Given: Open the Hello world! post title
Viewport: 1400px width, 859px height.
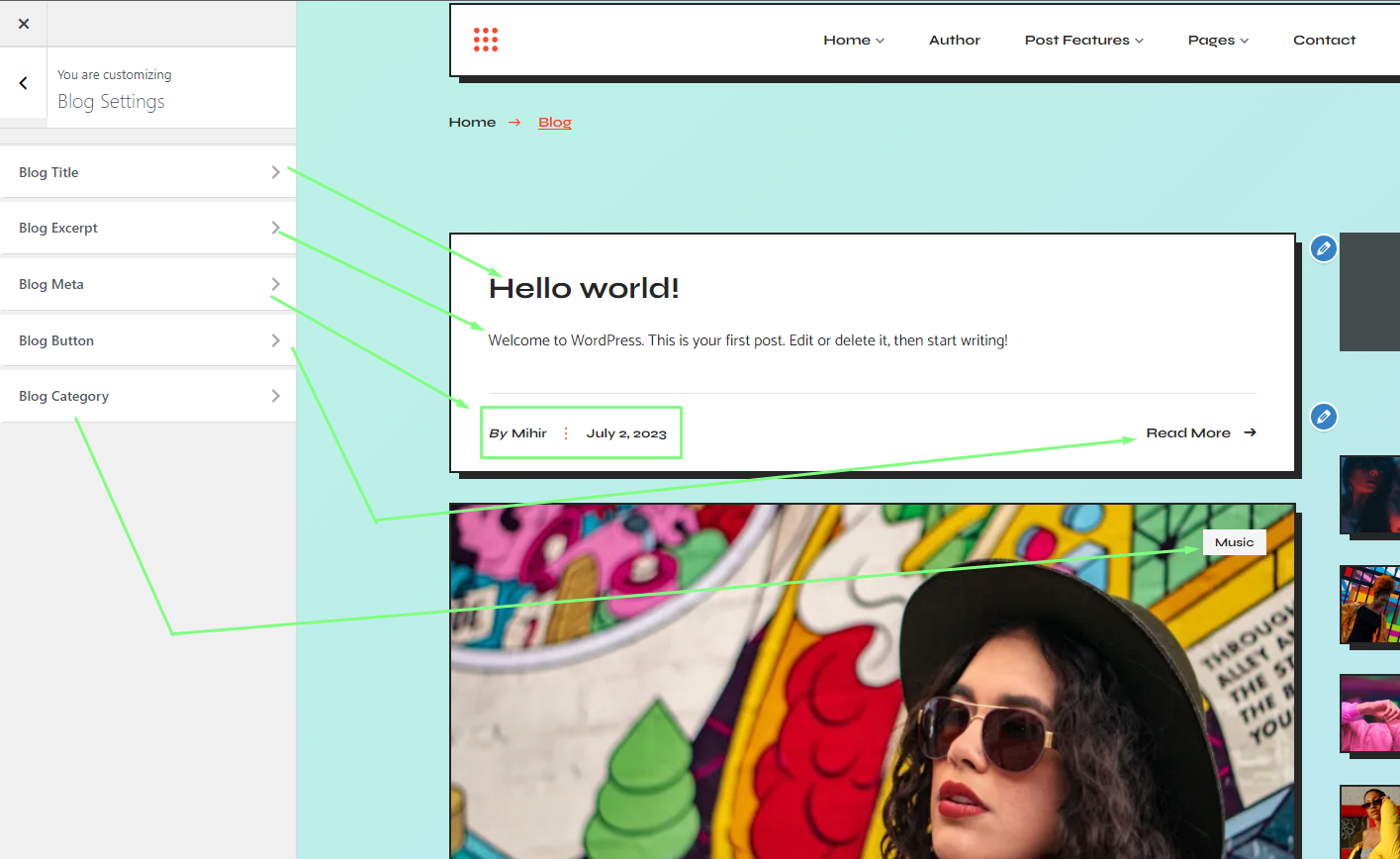Looking at the screenshot, I should [584, 288].
